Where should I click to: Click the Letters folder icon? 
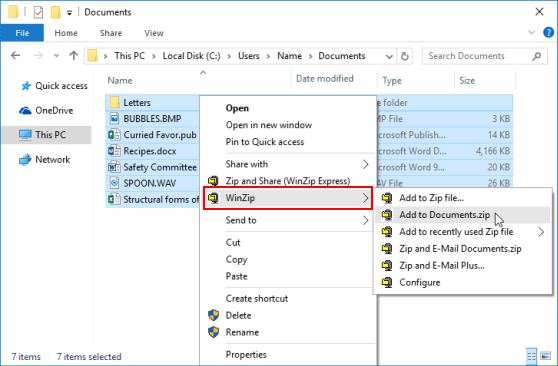[115, 103]
